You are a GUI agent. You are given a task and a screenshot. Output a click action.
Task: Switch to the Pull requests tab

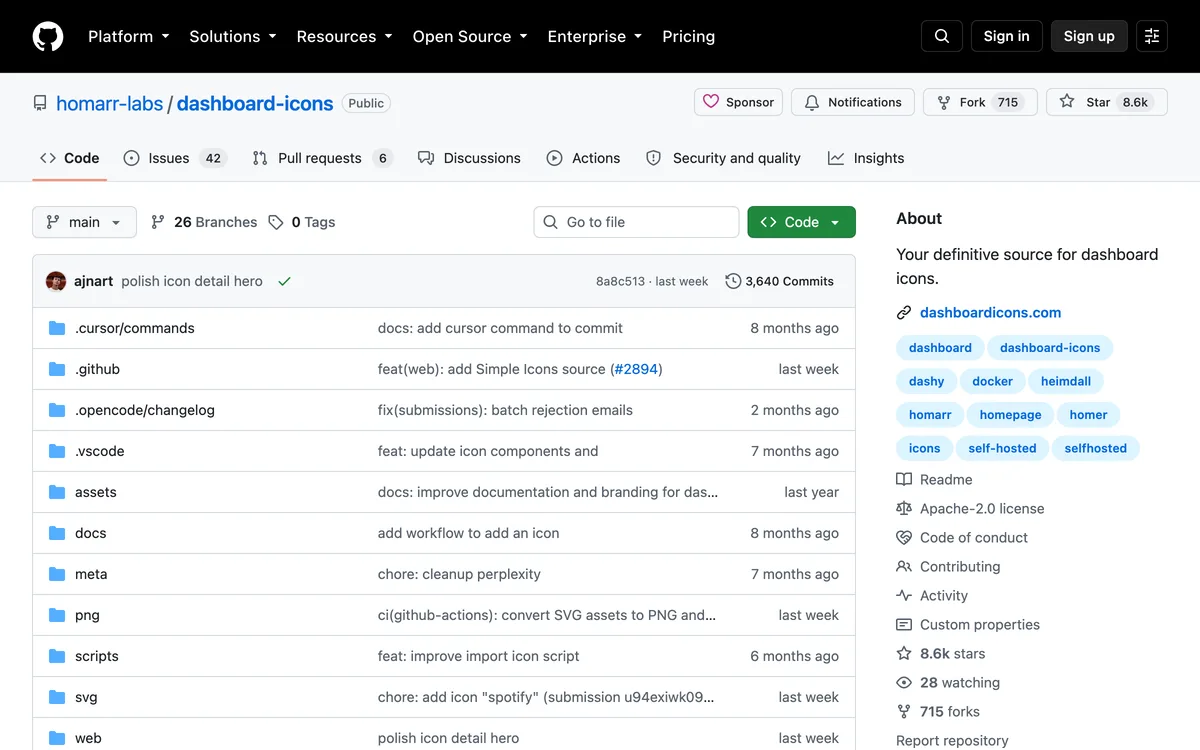click(x=322, y=158)
